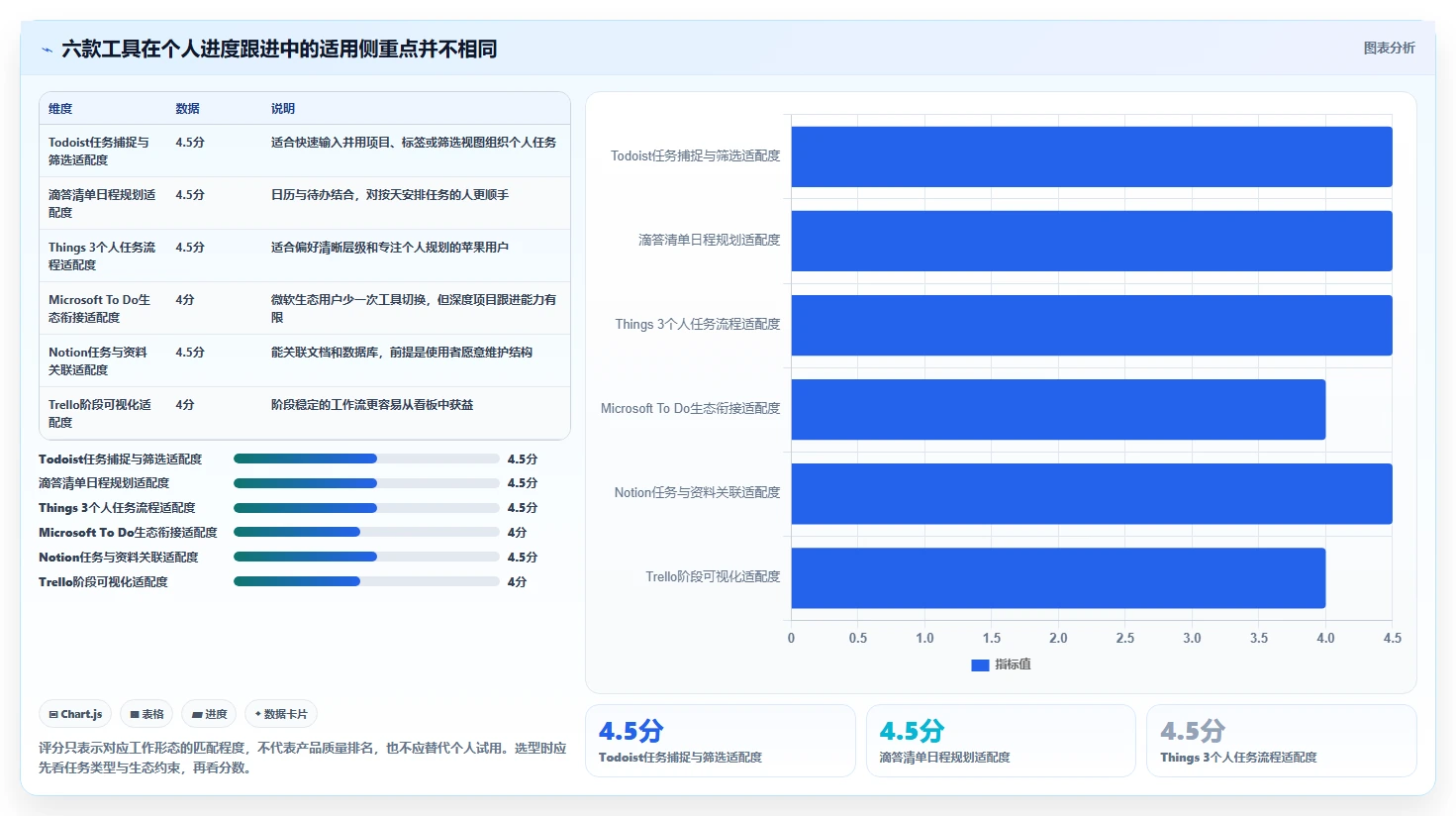This screenshot has height=816, width=1456.
Task: Click the footnote starting 评分只表示
Action: 303,758
